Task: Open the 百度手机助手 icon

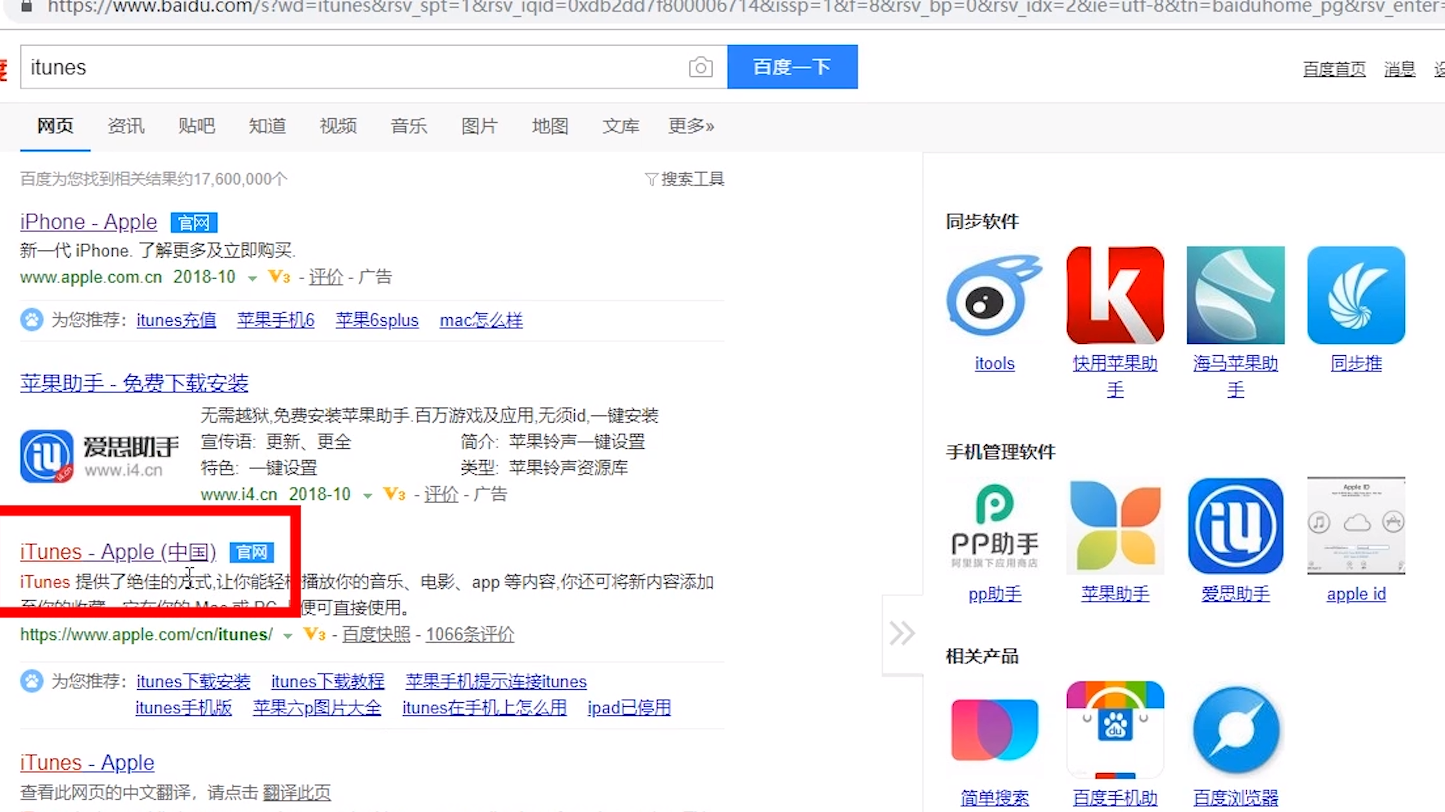Action: 1115,730
